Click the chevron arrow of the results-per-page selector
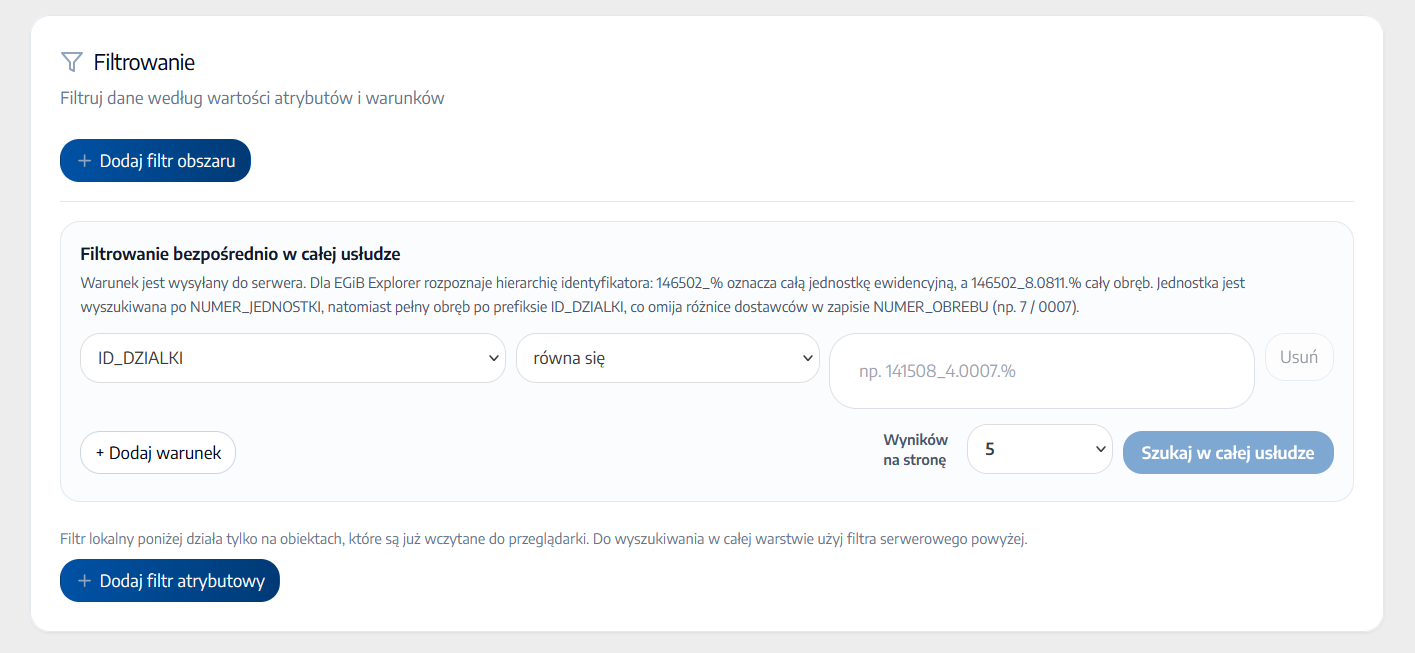 click(1100, 449)
